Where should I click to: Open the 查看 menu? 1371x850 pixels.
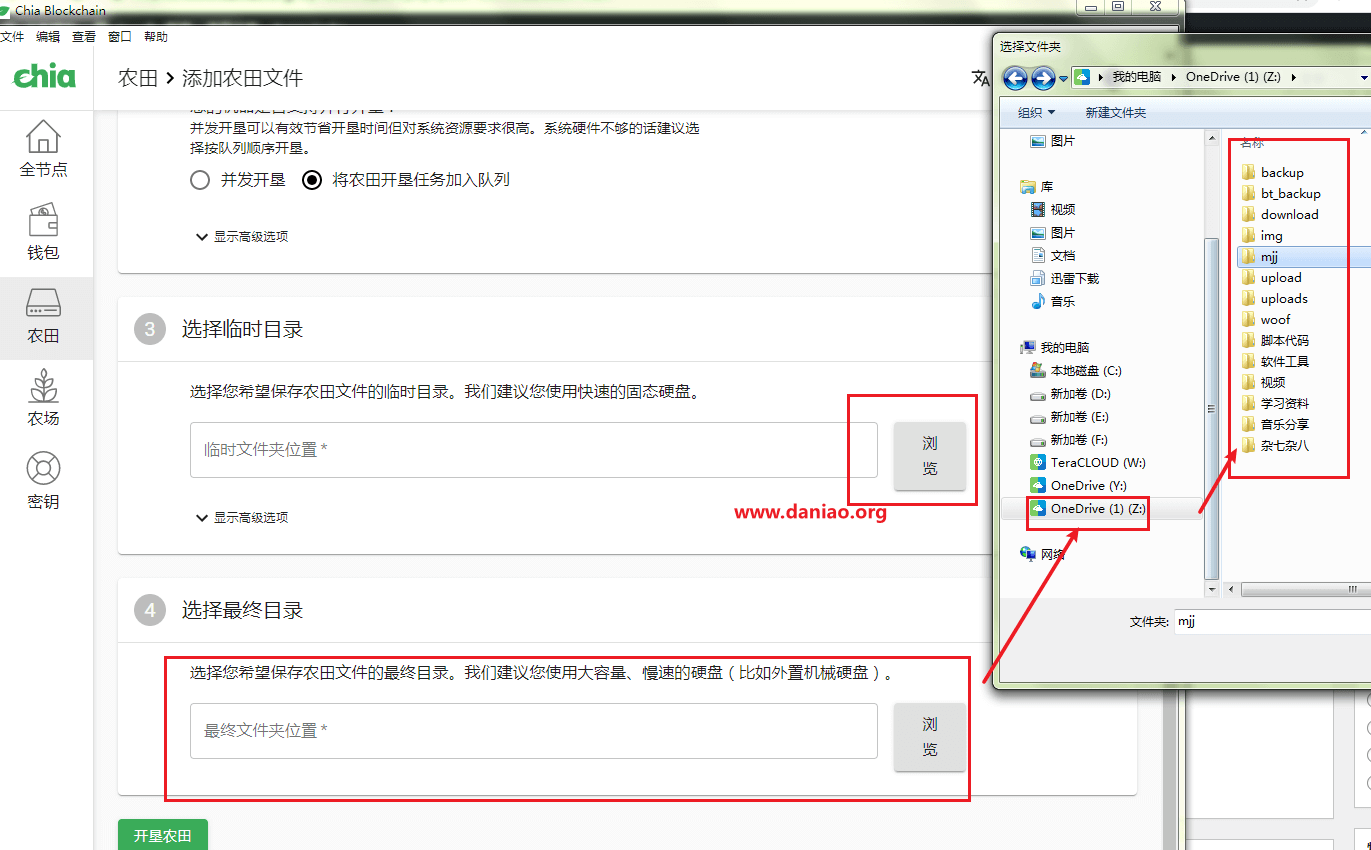pyautogui.click(x=84, y=37)
